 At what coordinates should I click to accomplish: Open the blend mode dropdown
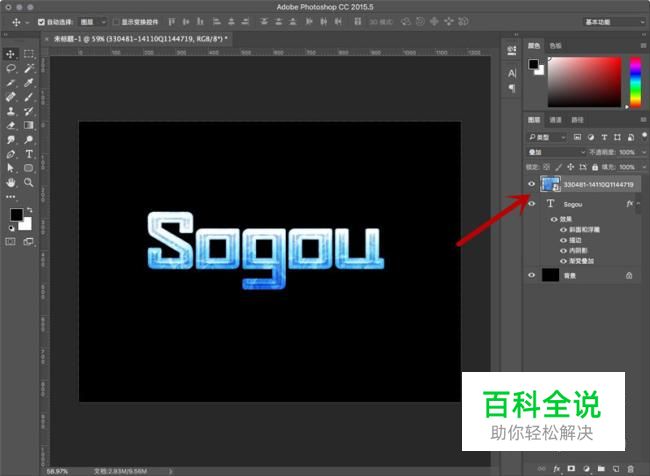556,152
